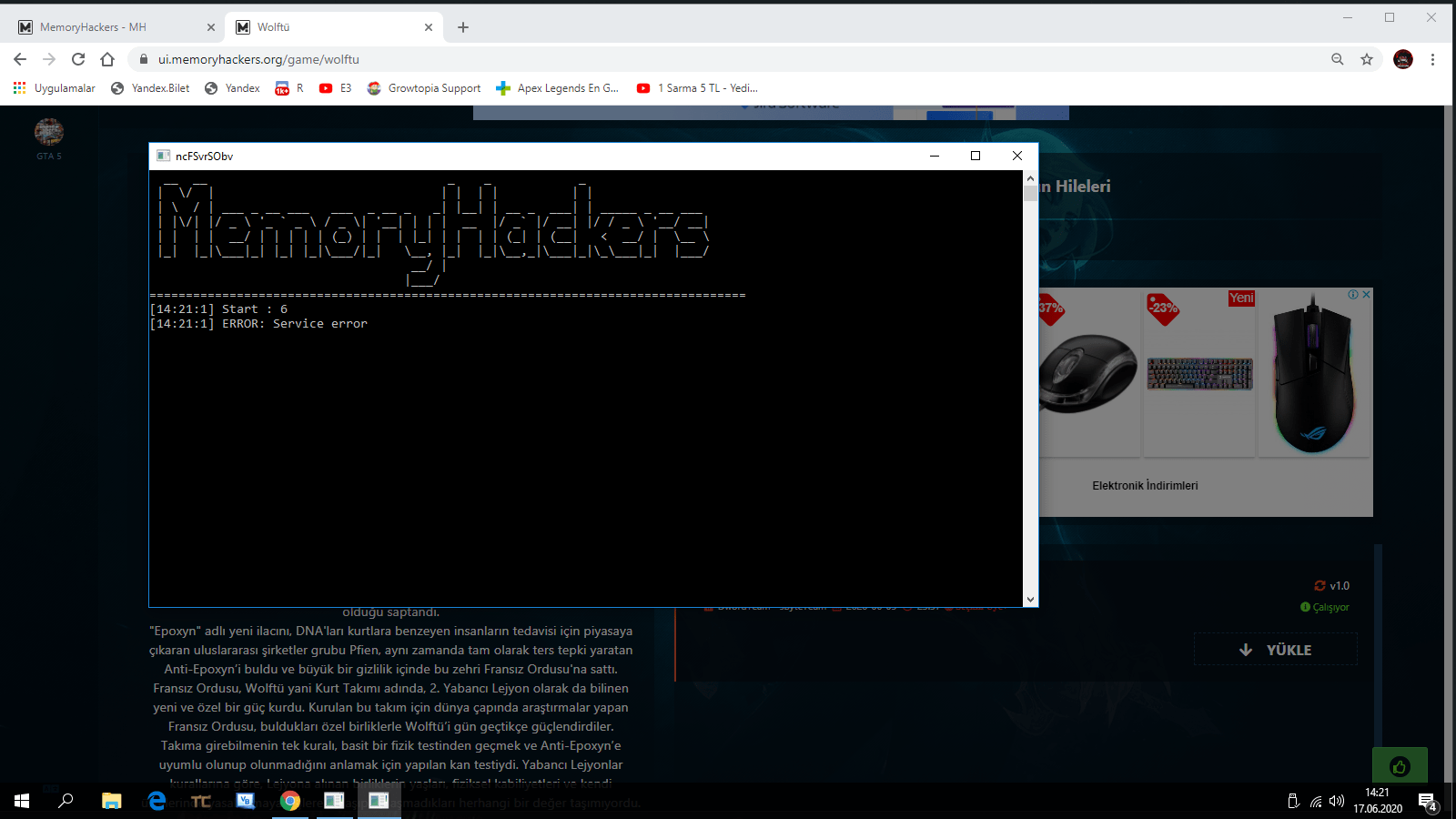The image size is (1456, 819).
Task: Open the Chrome three-dot menu
Action: [1432, 59]
